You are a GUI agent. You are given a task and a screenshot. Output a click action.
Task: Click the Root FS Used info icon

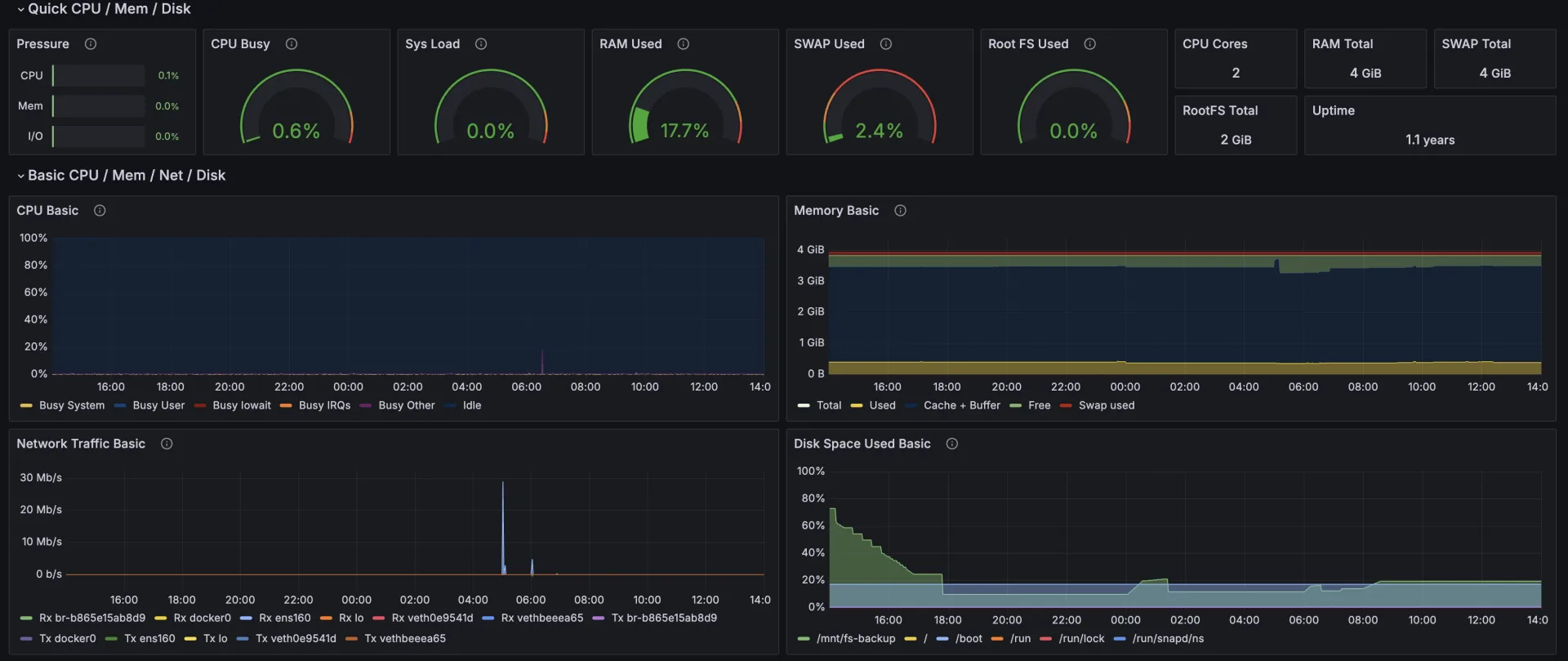pos(1090,44)
